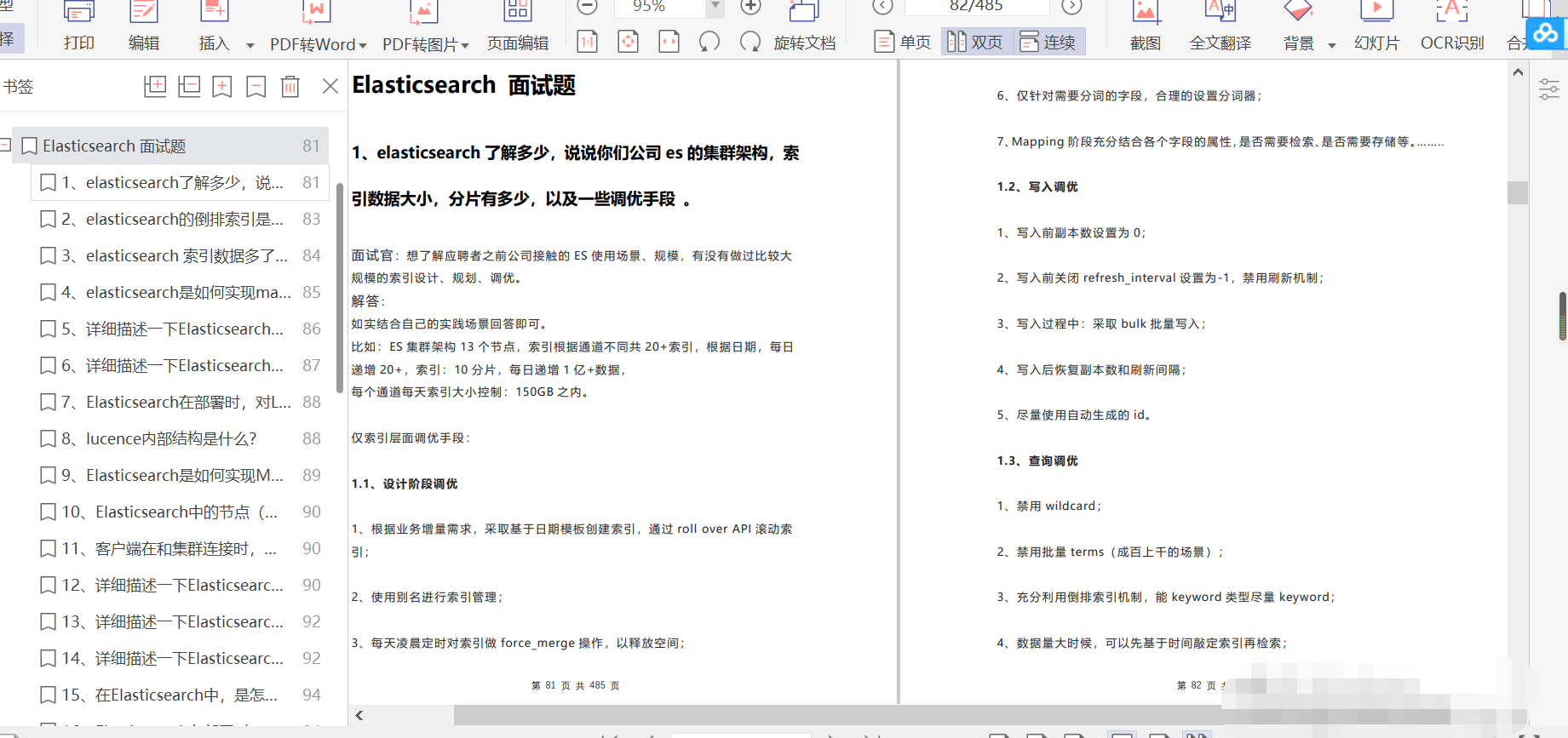The width and height of the screenshot is (1568, 738).
Task: Open bookmark 6、详细描述一下Elasticsearch
Action: tap(180, 365)
